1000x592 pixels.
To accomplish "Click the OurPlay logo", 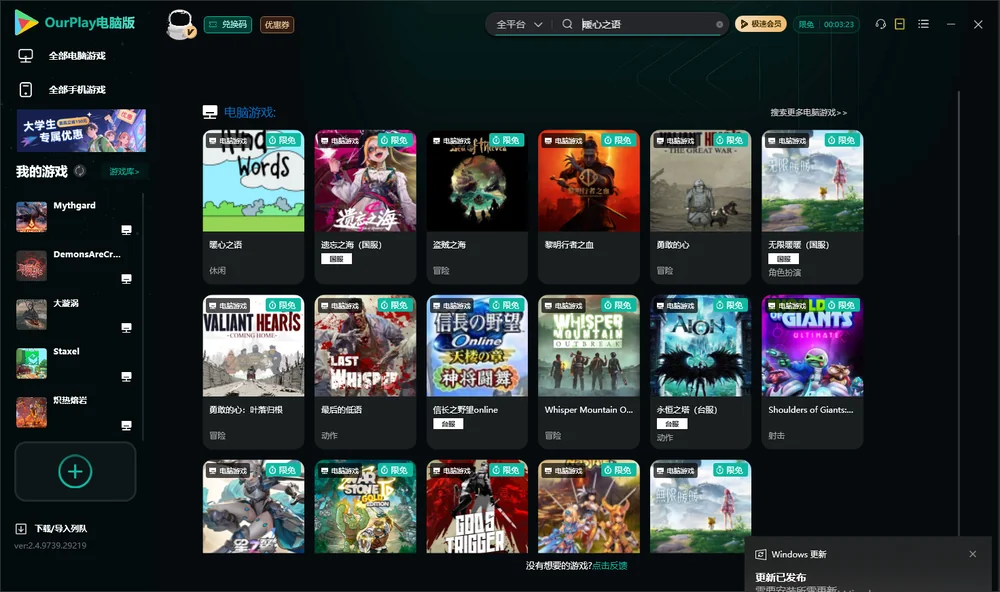I will (x=75, y=23).
